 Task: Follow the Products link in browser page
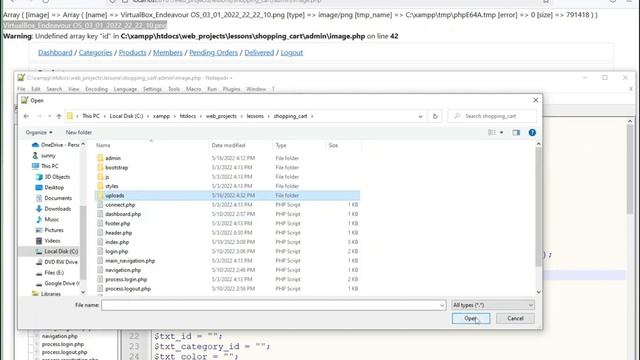(132, 53)
